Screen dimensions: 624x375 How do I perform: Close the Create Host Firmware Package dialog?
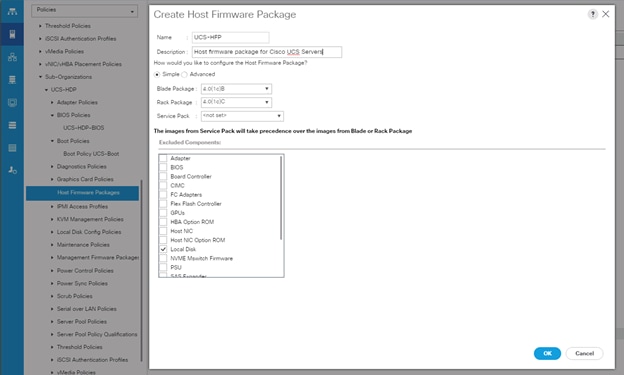606,14
